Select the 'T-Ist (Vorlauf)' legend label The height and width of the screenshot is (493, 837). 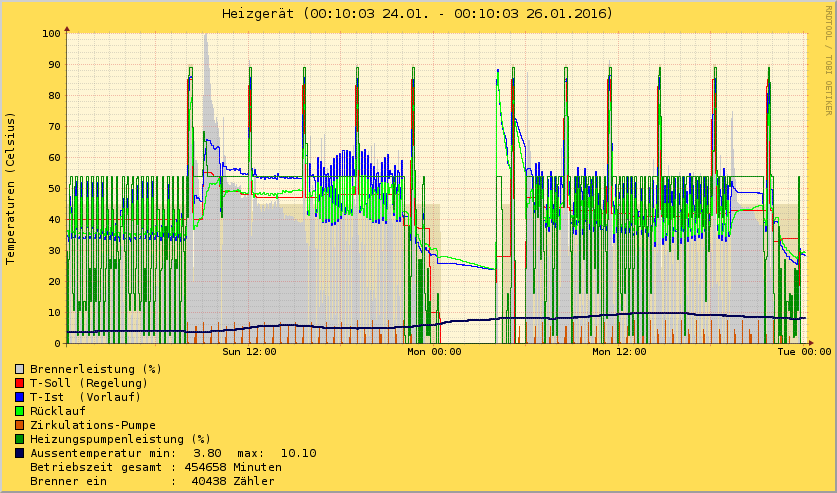pos(85,397)
